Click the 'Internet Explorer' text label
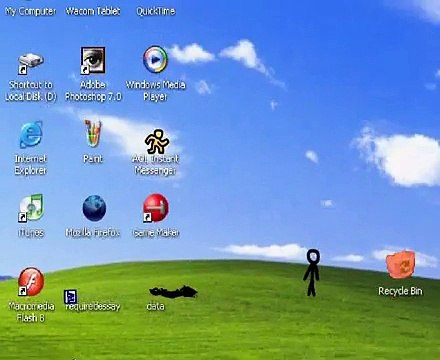The image size is (440, 360). [x=31, y=164]
